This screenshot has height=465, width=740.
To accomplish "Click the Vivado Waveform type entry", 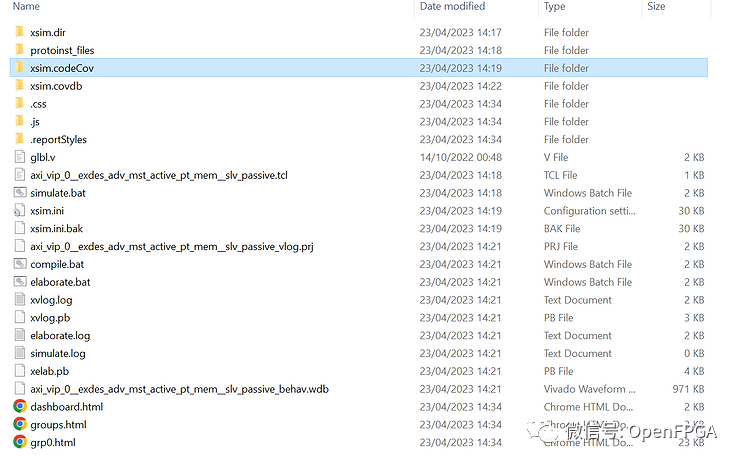I will [x=589, y=389].
